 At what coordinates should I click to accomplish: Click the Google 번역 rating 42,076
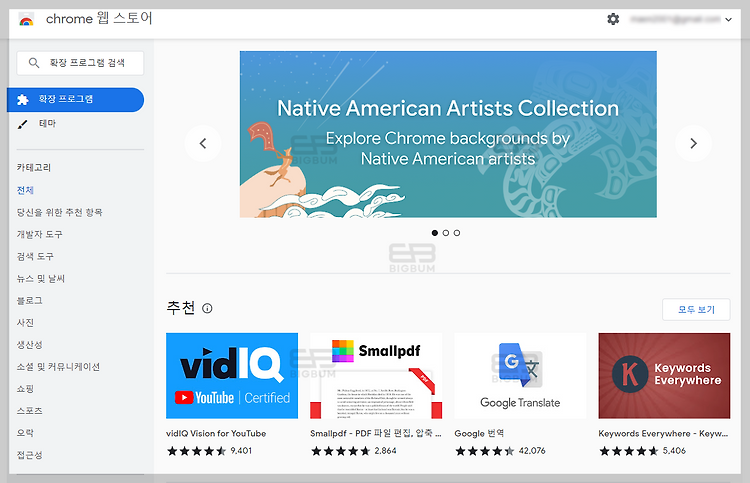[x=500, y=450]
